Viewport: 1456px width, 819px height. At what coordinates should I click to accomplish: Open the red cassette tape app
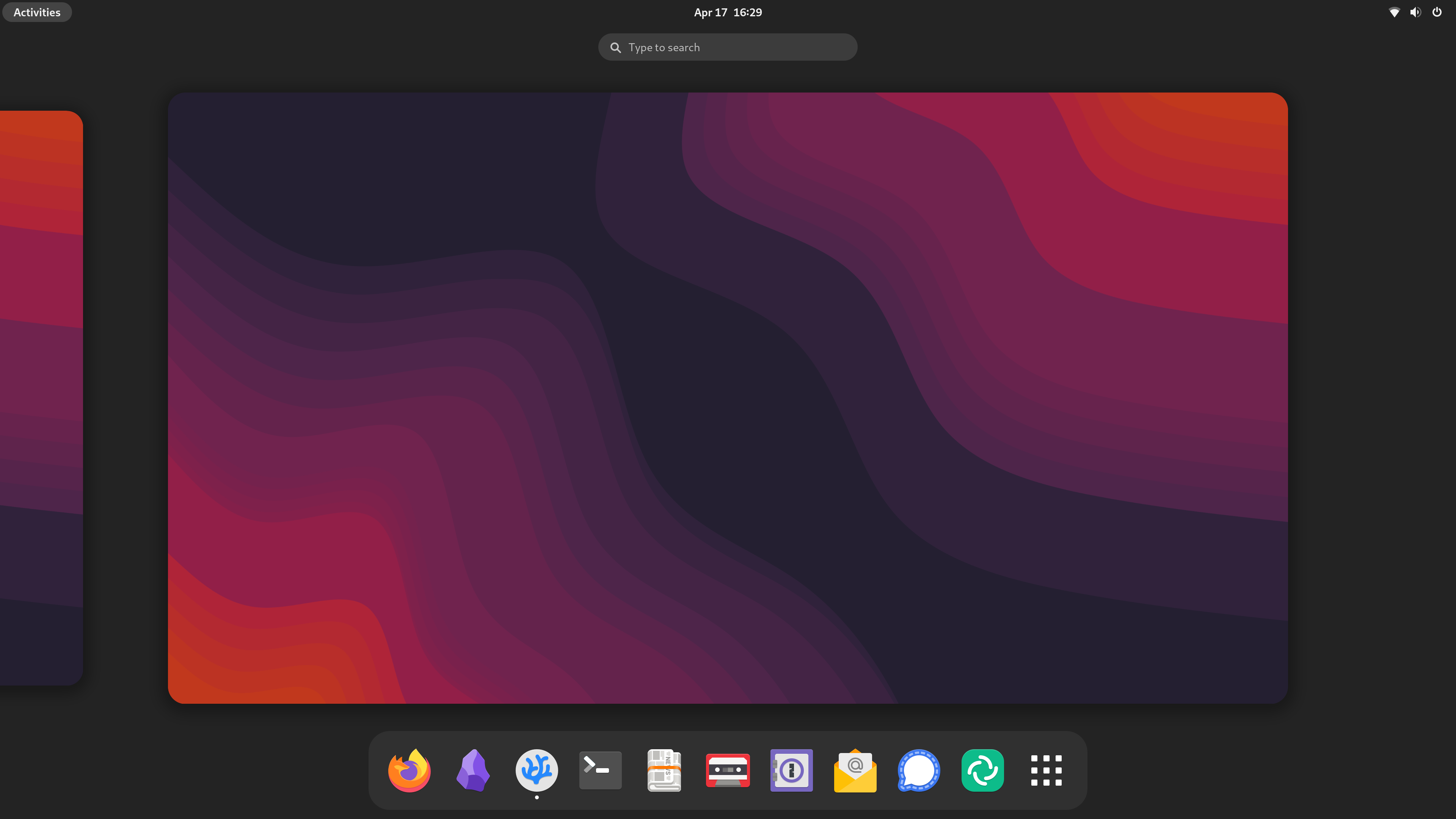tap(728, 770)
